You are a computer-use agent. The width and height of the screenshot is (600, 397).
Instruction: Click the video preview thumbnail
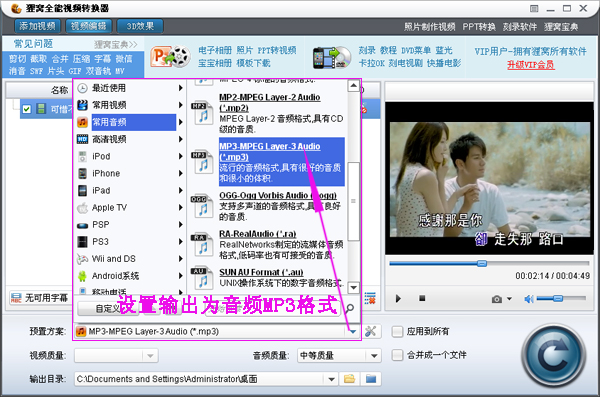[x=489, y=178]
